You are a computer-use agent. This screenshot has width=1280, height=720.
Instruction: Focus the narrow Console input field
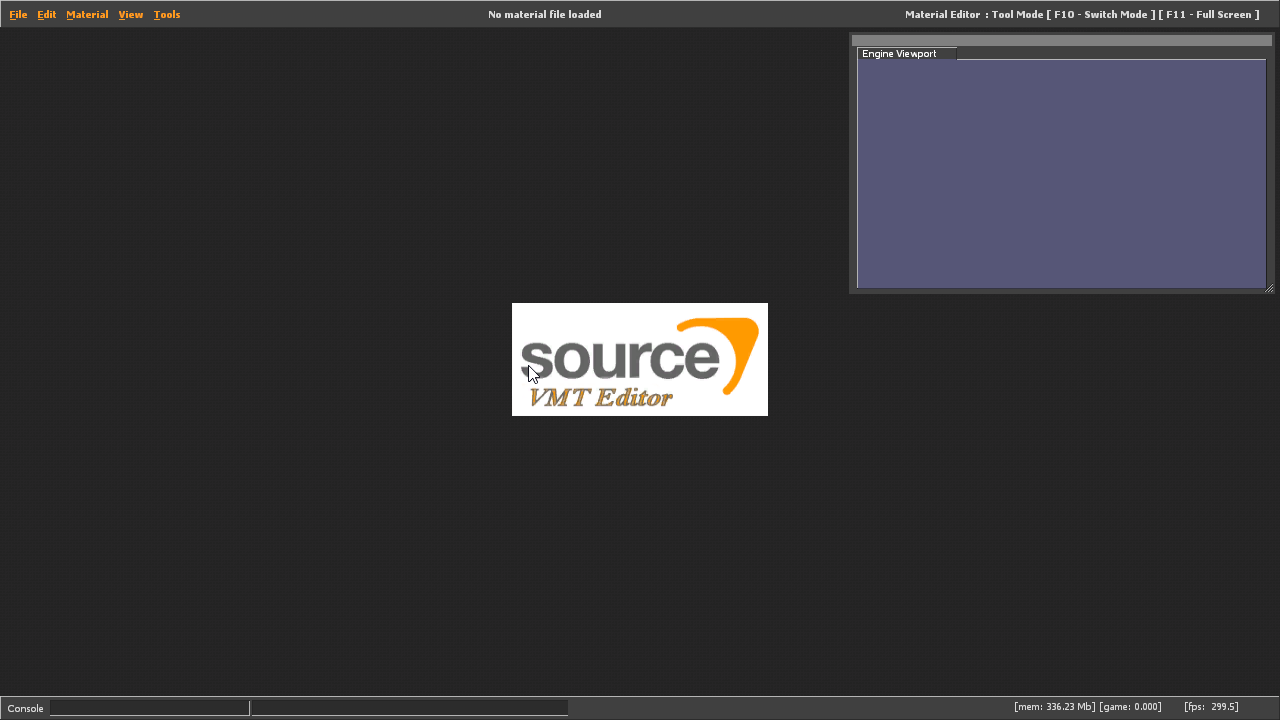click(x=150, y=708)
